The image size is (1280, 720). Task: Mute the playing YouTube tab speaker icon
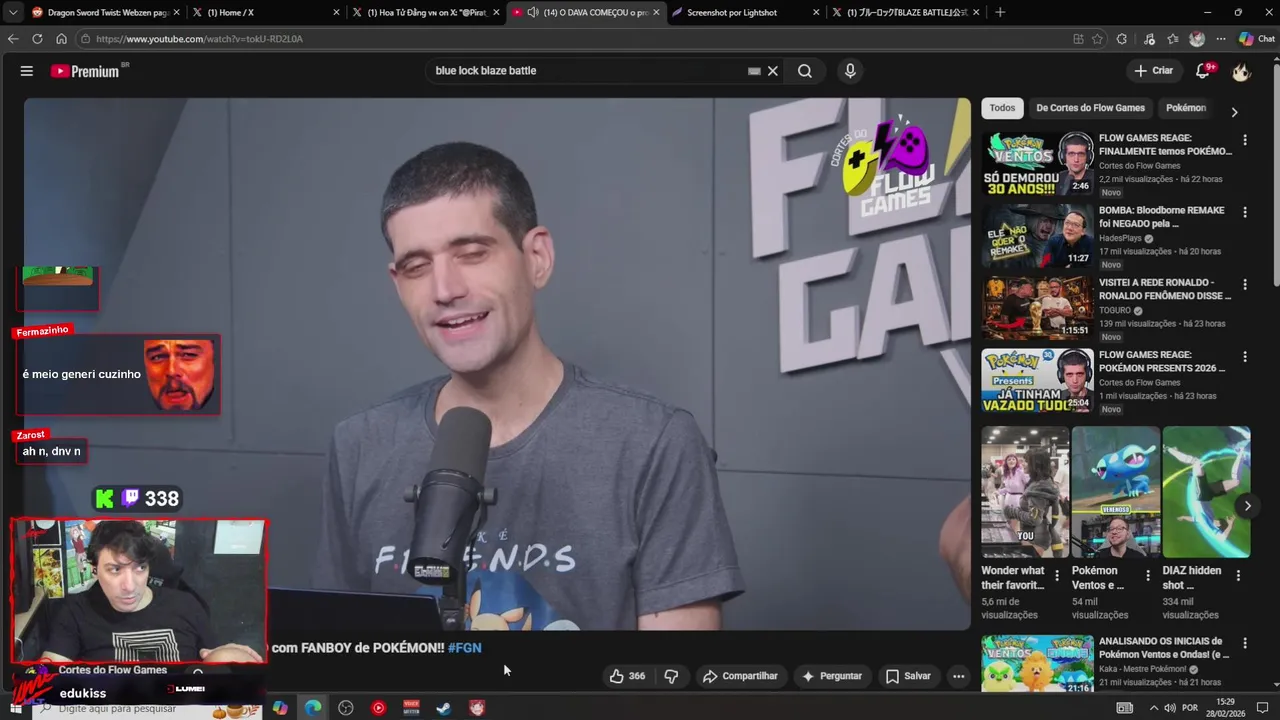click(533, 12)
